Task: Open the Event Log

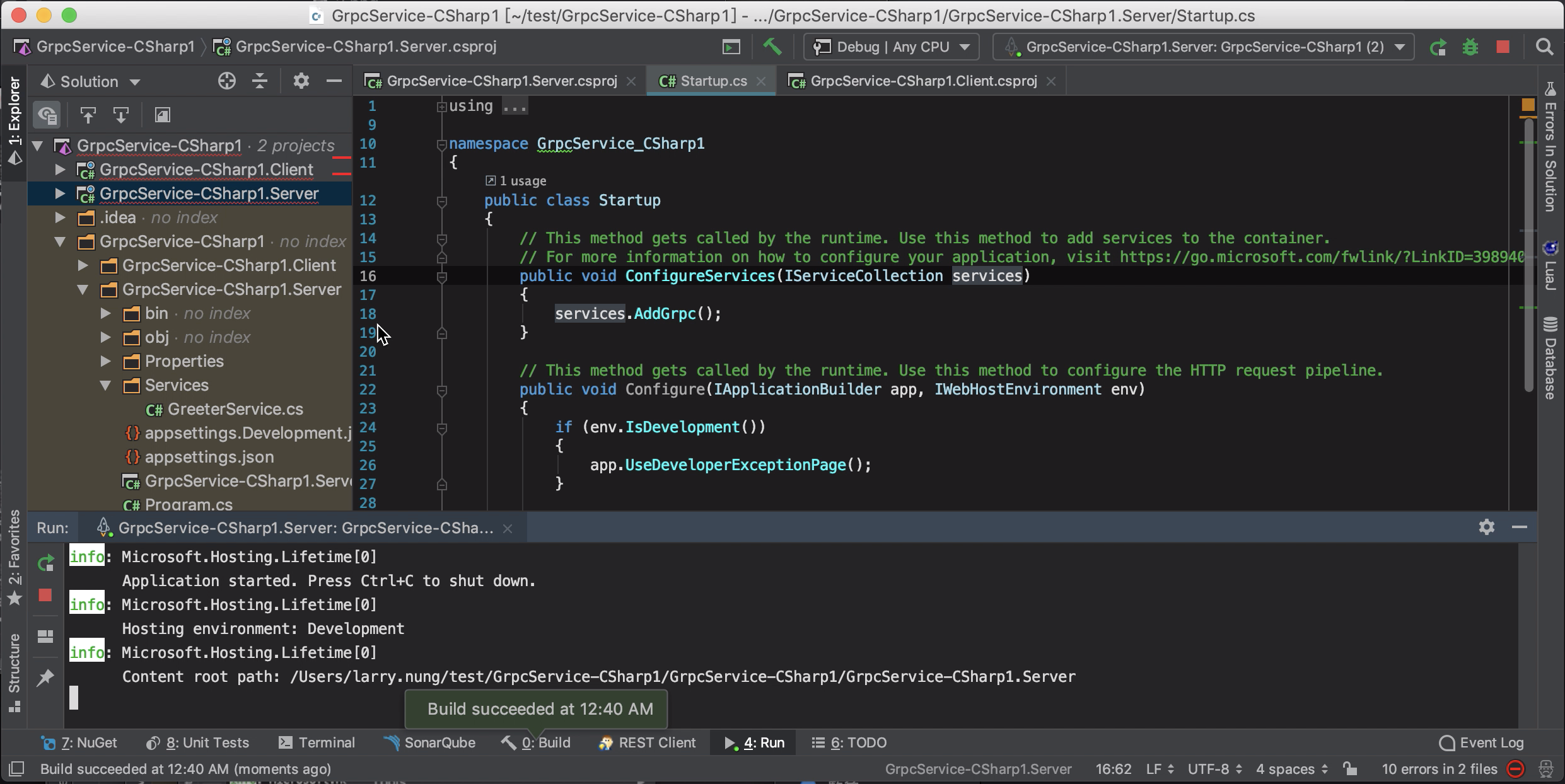Action: tap(1481, 742)
